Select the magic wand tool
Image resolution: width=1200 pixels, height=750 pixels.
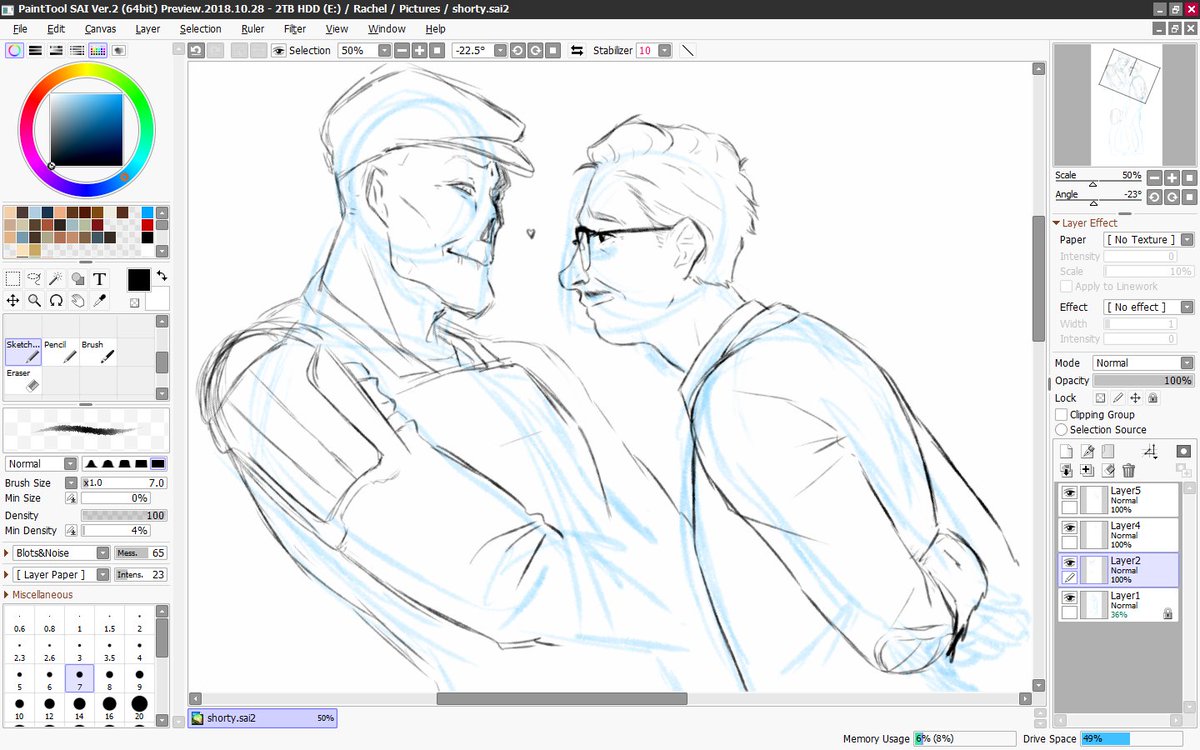pos(56,279)
